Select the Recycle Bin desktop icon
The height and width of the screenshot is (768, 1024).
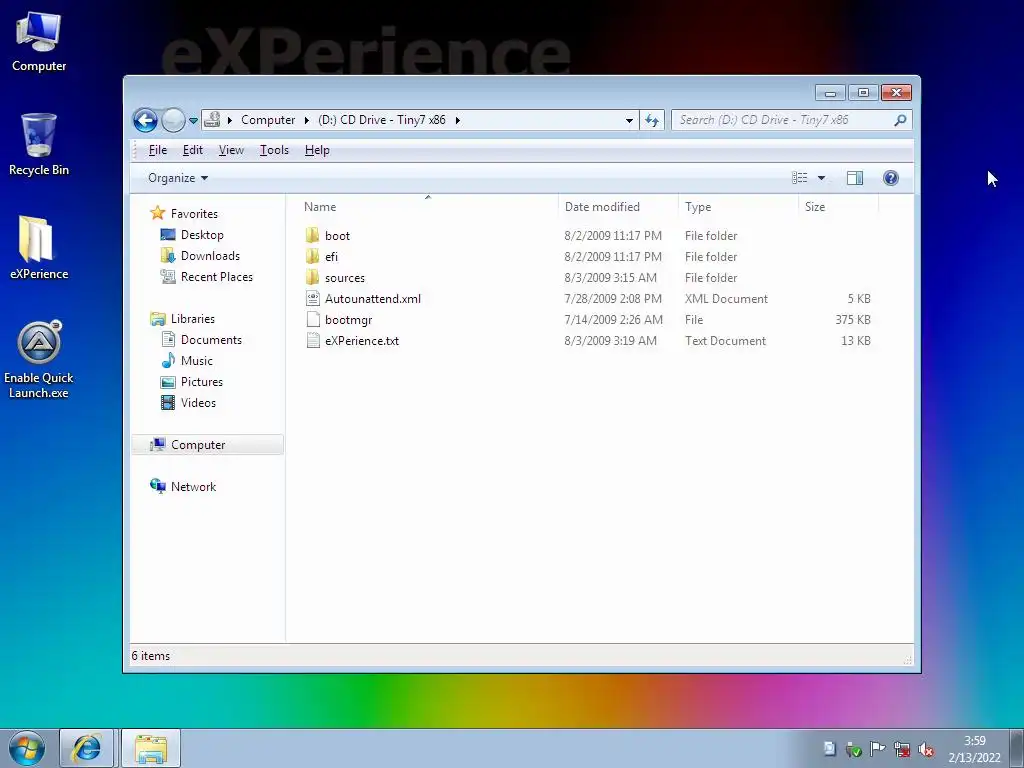[39, 145]
